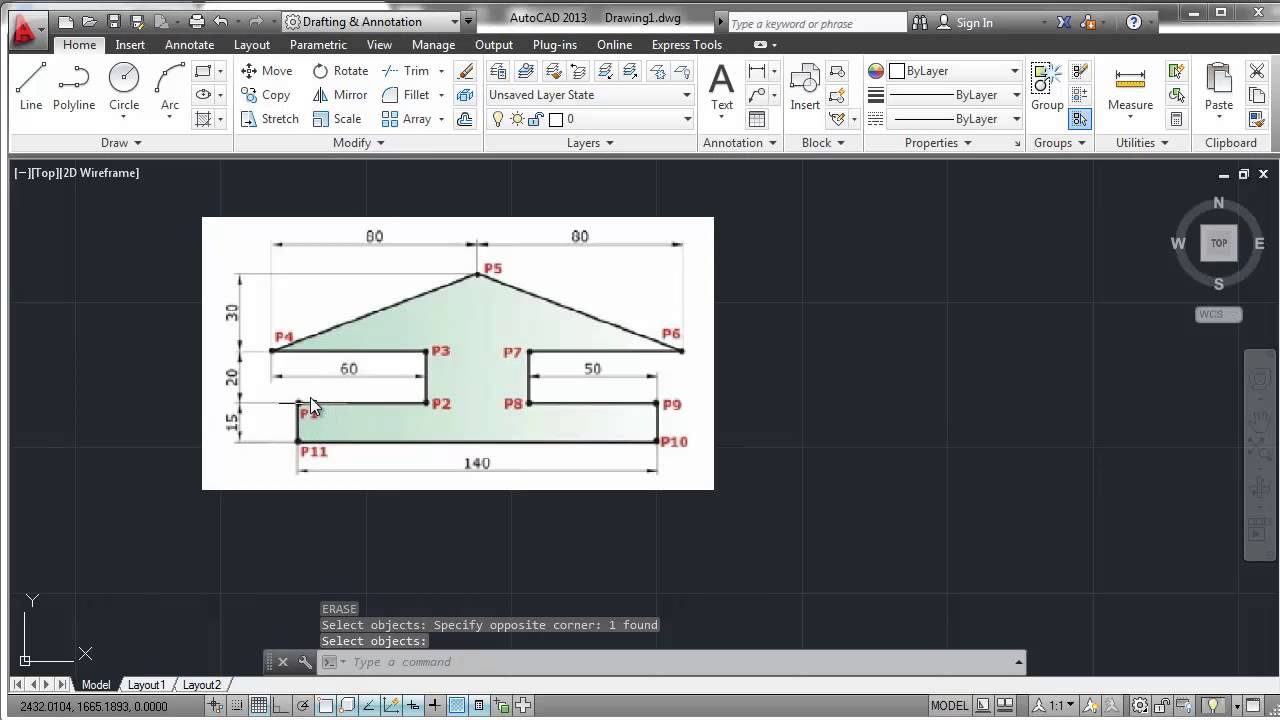Click the WCS label under ViewCube
This screenshot has height=720, width=1280.
[1219, 314]
